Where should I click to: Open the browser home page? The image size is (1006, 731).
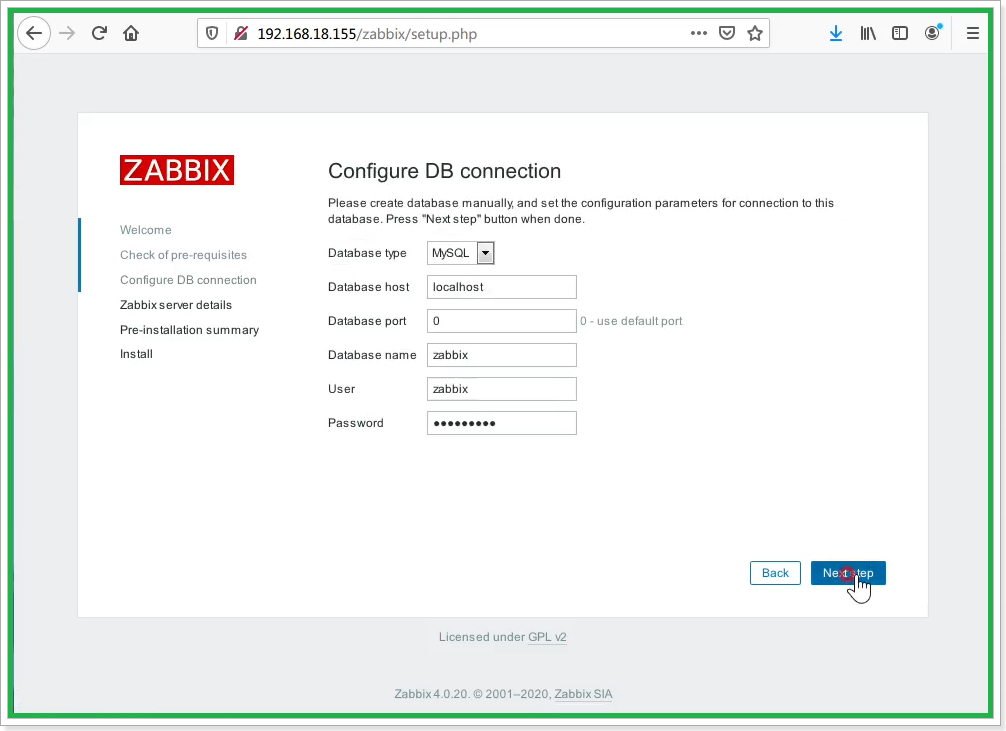[x=131, y=33]
